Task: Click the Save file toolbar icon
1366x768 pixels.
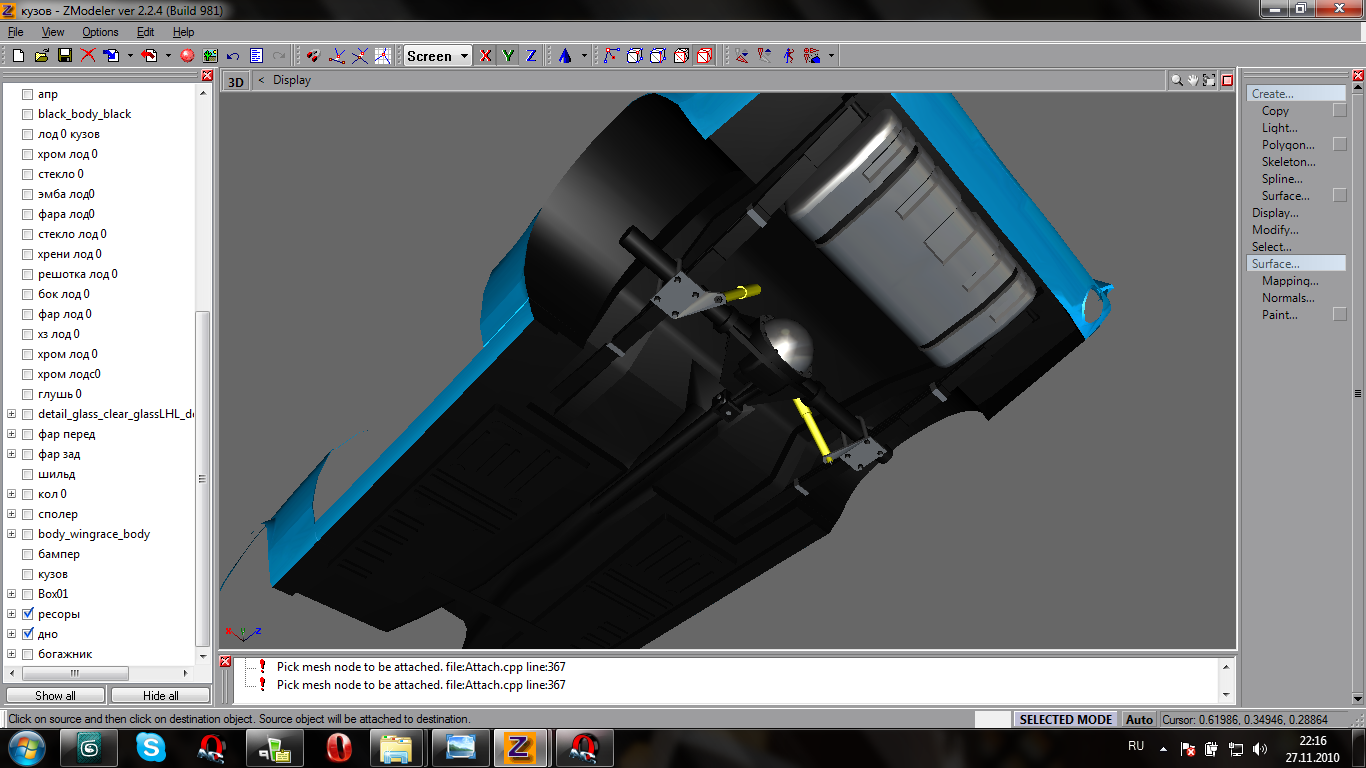Action: tap(64, 56)
